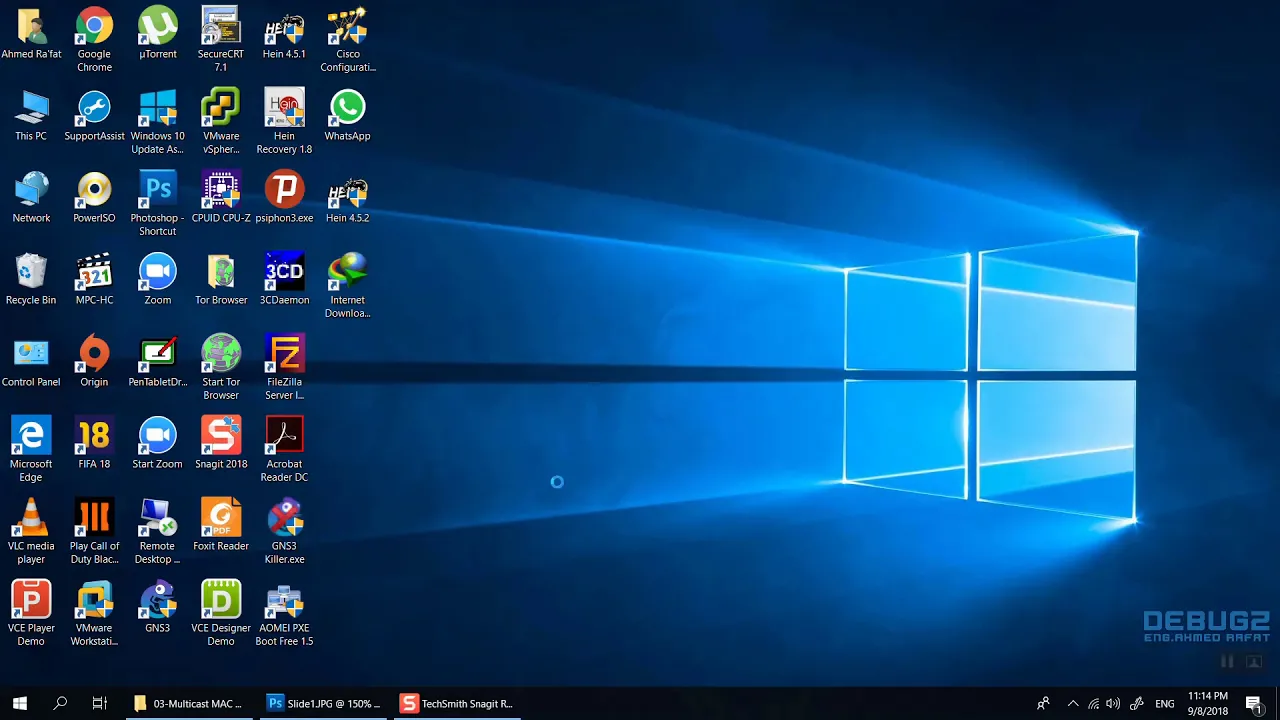Screen dimensions: 1280x720
Task: Select the 3CDaemon icon
Action: pos(284,279)
